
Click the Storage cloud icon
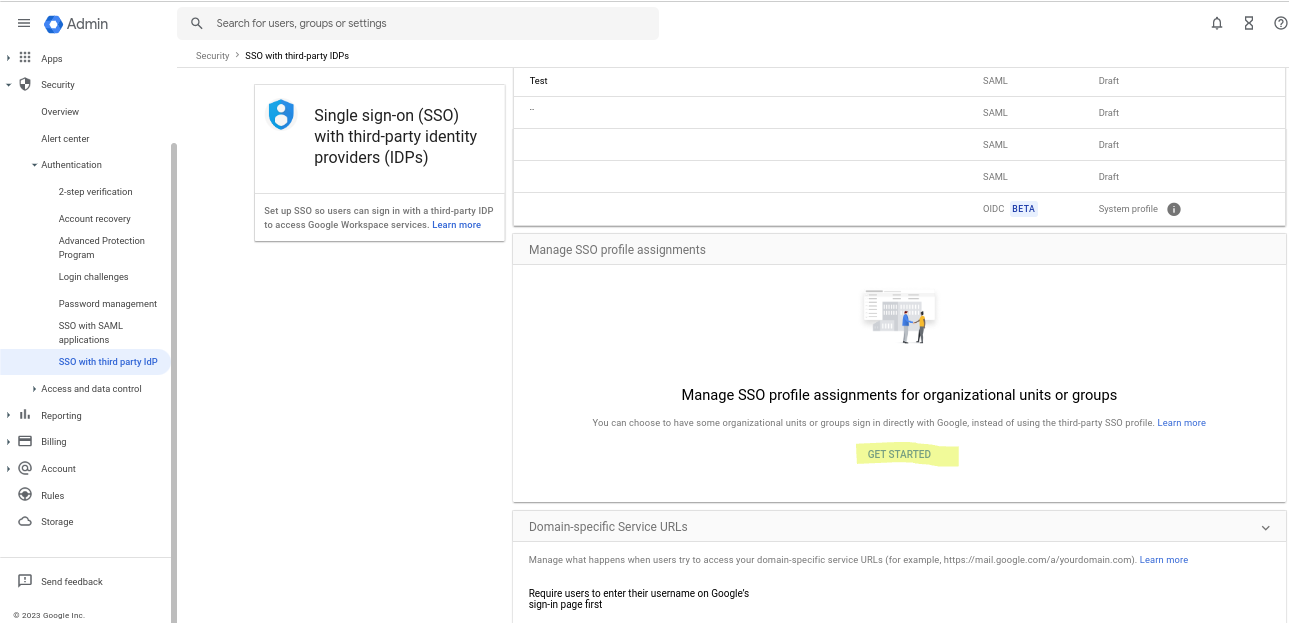tap(25, 521)
